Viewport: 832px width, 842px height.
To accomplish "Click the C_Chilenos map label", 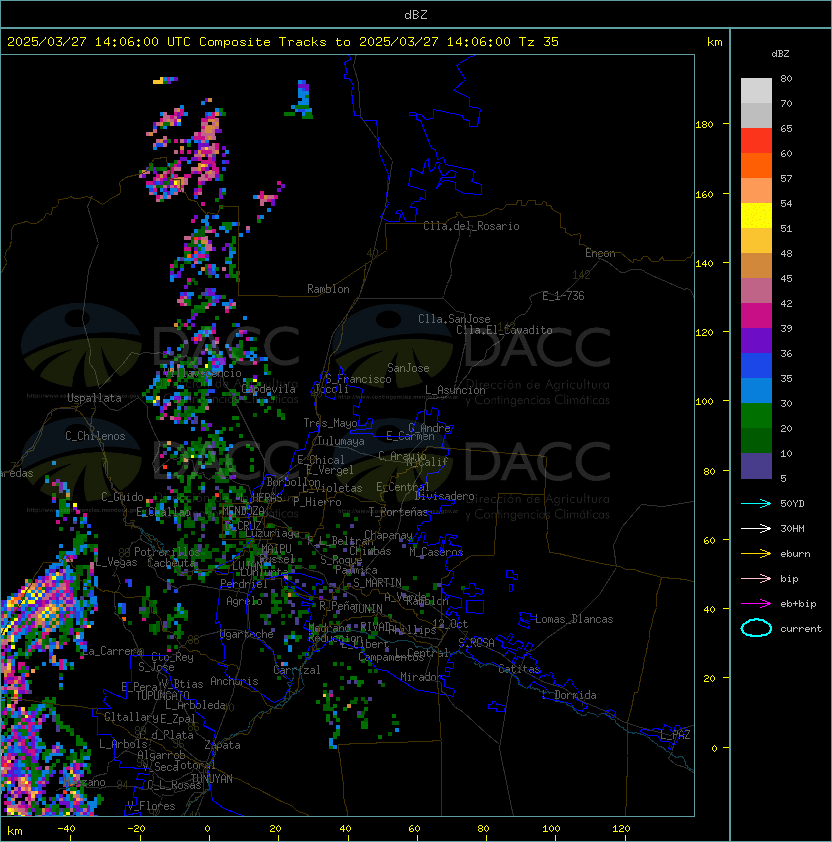I will 95,436.
